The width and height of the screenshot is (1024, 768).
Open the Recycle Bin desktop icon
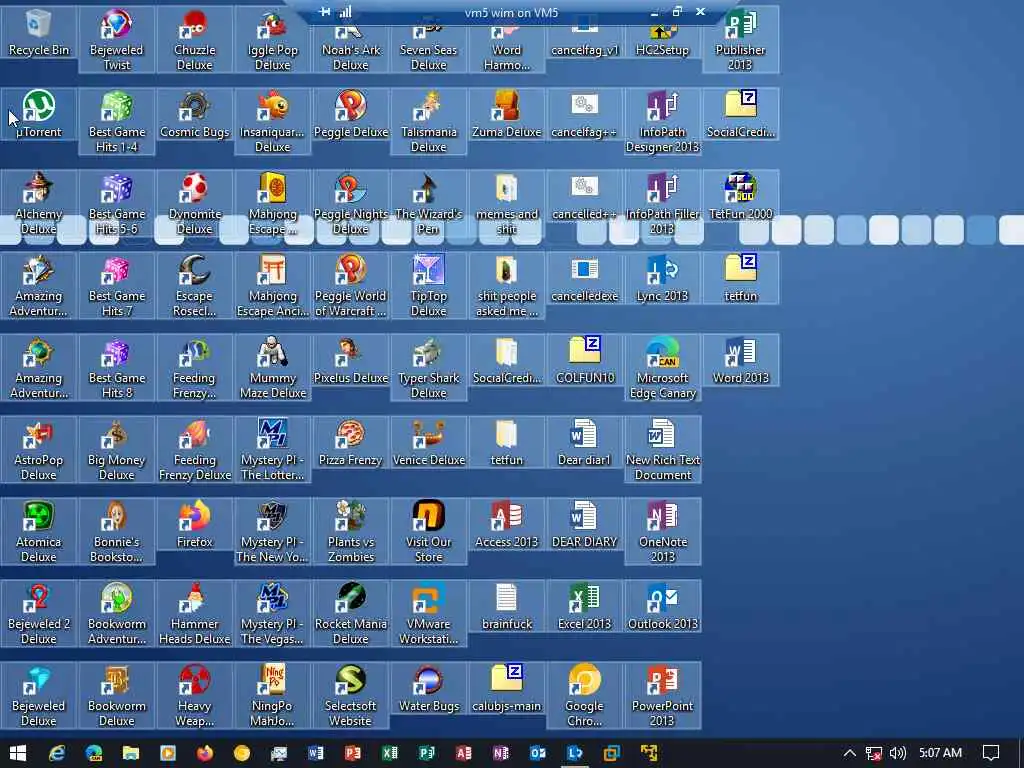(39, 32)
